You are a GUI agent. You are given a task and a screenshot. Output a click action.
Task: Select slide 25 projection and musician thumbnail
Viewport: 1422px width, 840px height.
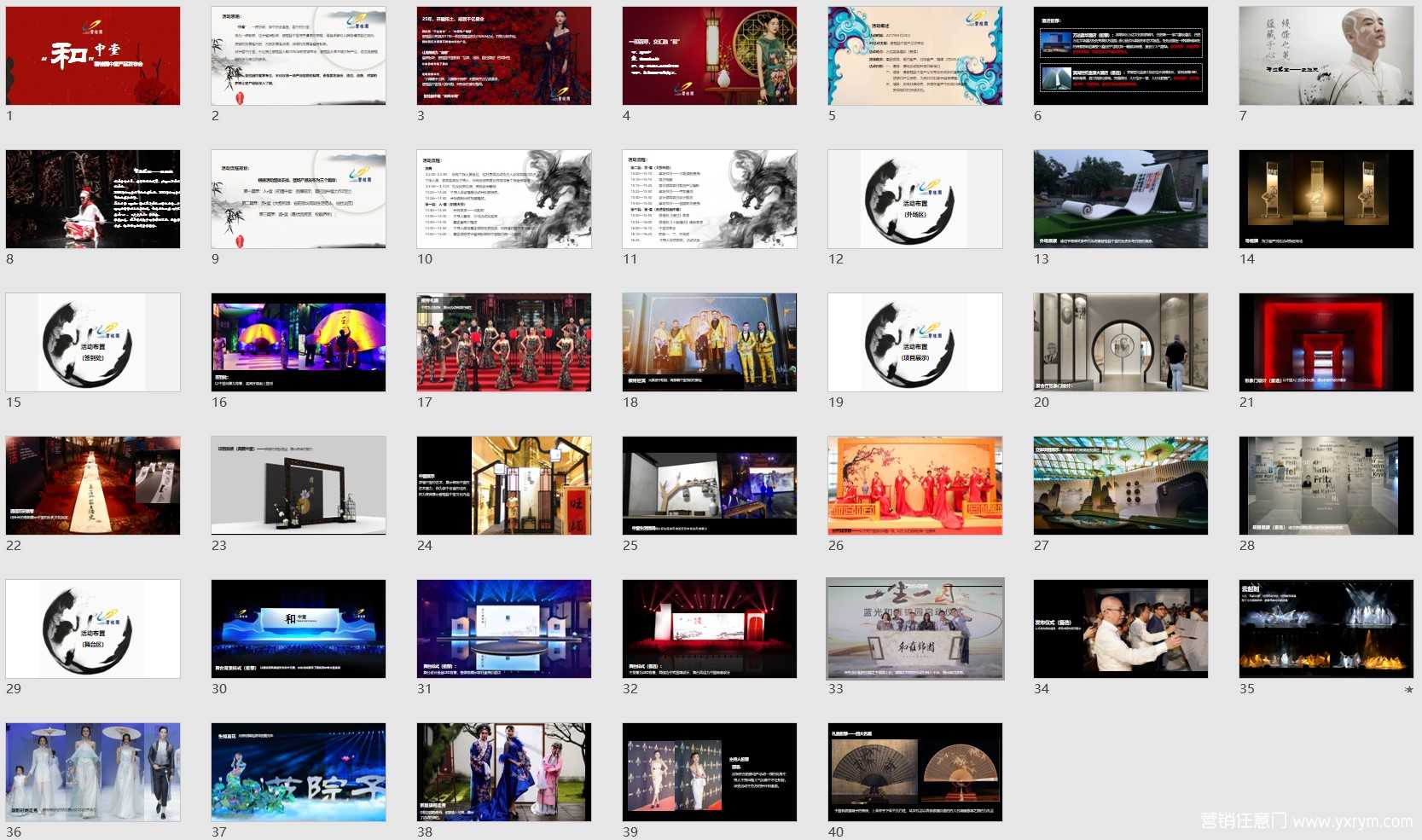coord(710,486)
